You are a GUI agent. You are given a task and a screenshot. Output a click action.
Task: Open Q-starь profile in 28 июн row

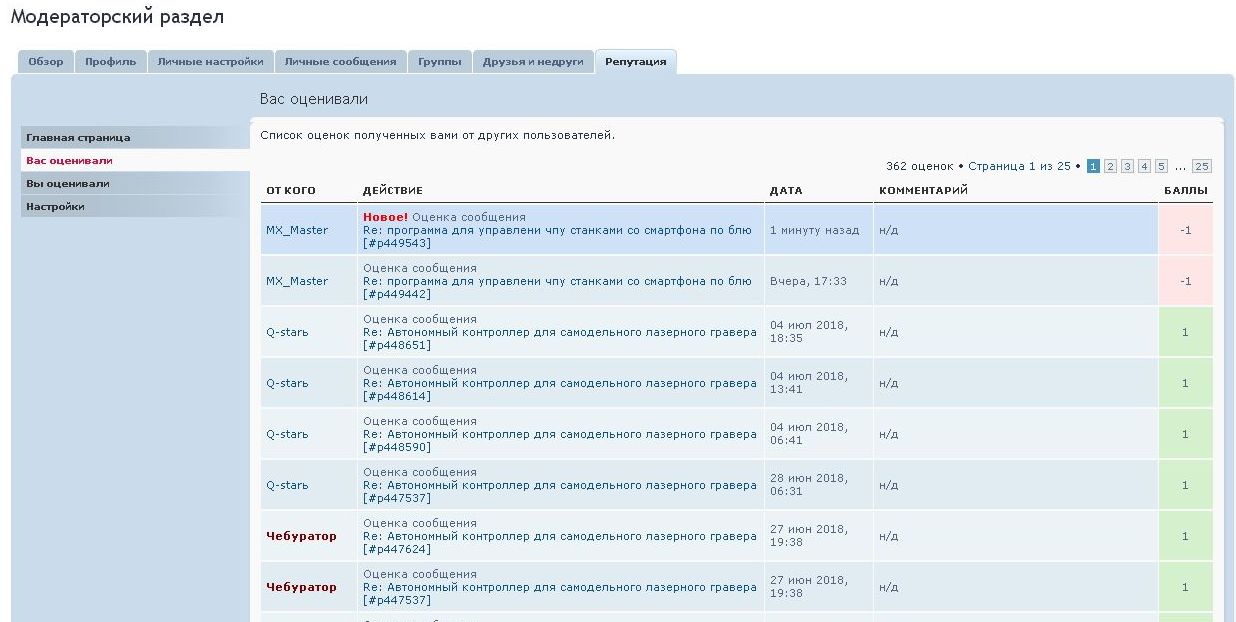point(287,485)
